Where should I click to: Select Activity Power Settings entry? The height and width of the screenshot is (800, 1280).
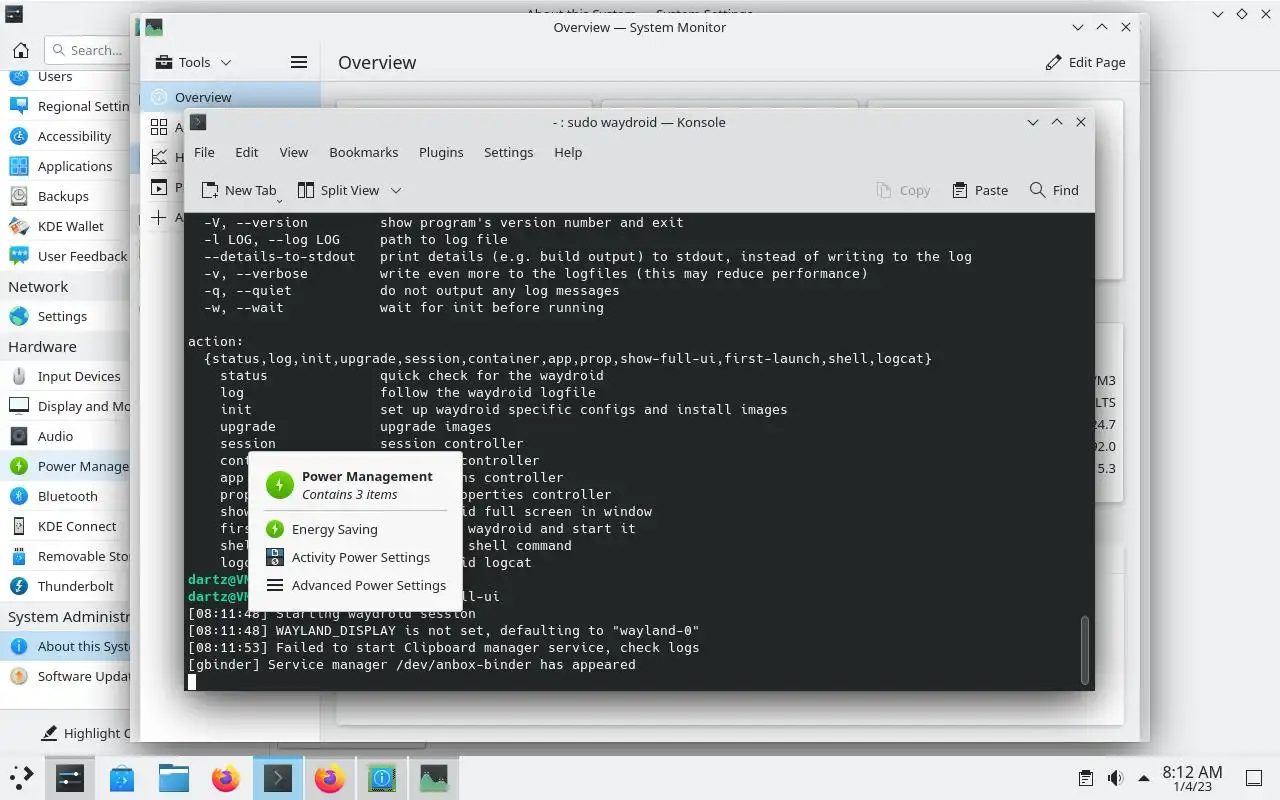[x=355, y=557]
